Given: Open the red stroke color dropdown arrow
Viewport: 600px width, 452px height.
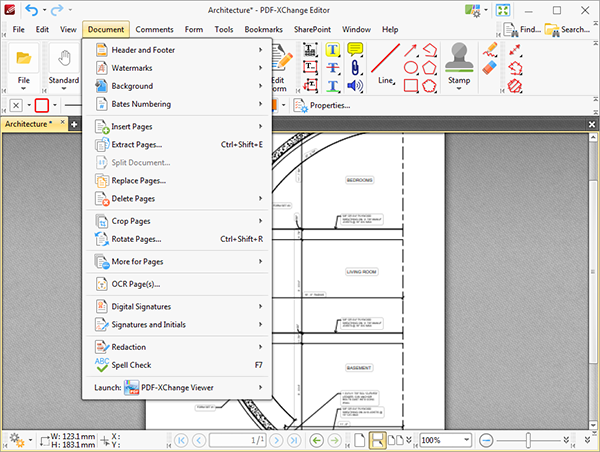Looking at the screenshot, I should [57, 105].
